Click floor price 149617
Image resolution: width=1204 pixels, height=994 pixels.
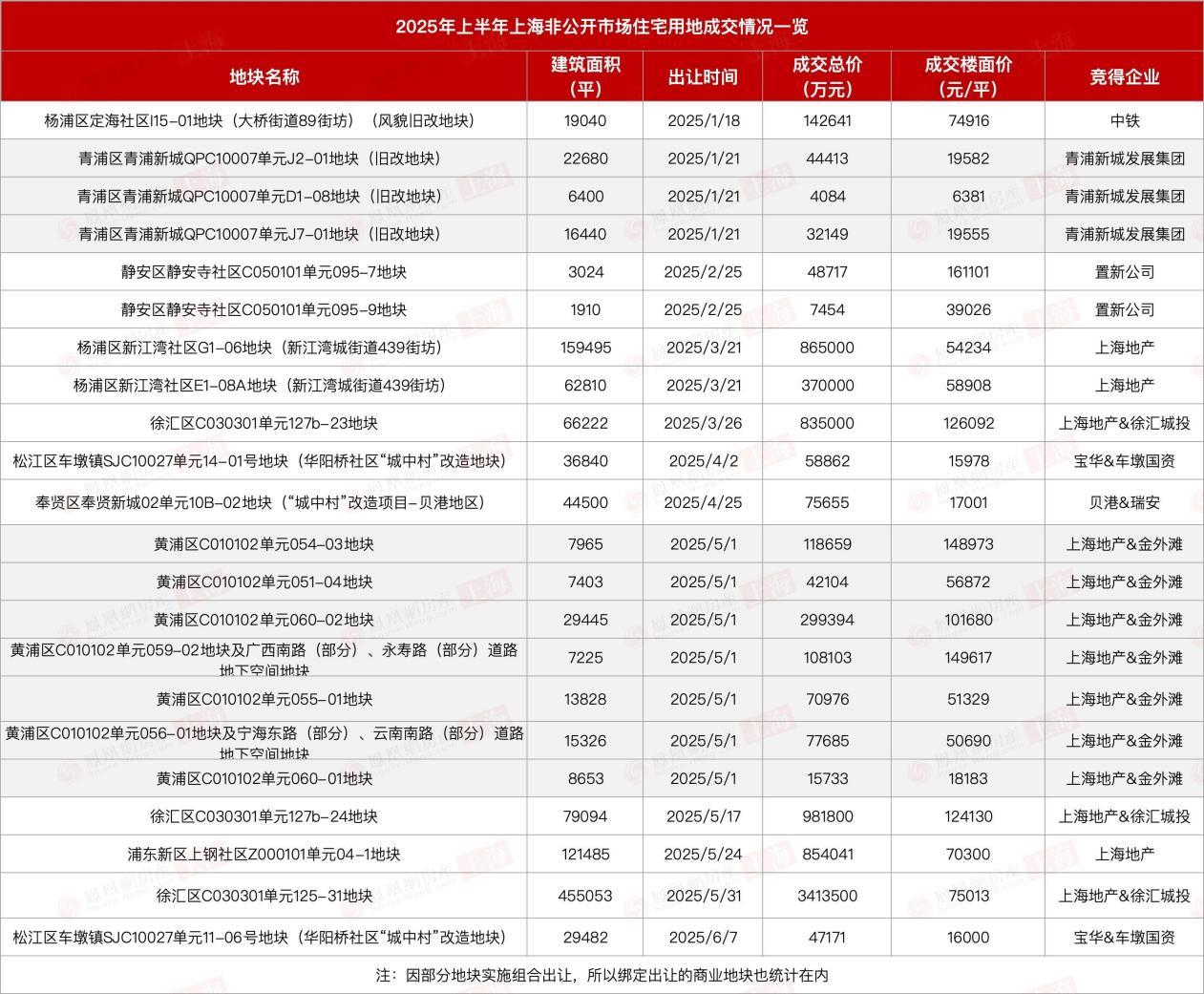(x=968, y=658)
